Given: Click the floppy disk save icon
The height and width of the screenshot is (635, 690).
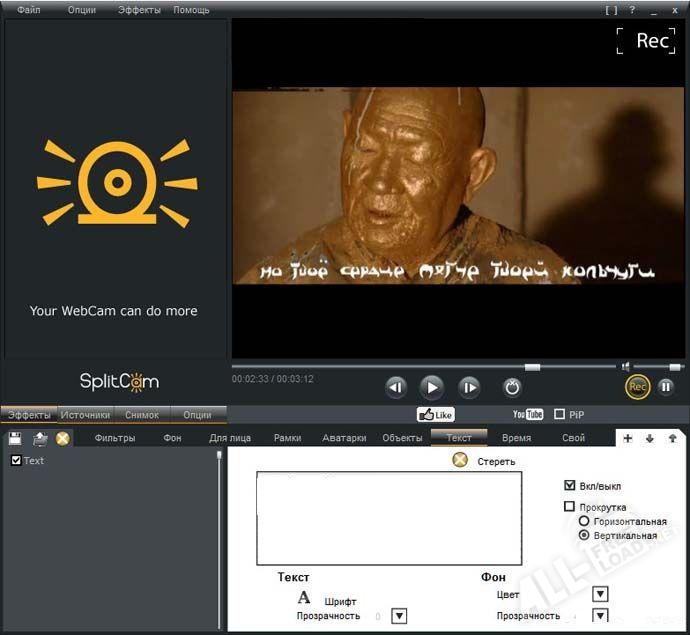Looking at the screenshot, I should tap(15, 438).
